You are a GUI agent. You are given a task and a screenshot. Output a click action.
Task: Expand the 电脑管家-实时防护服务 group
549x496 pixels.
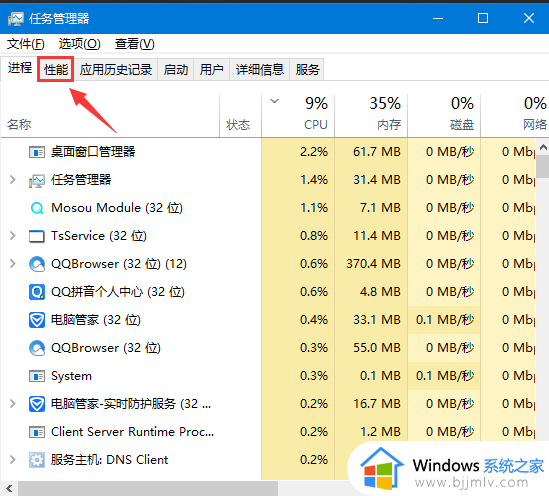click(x=13, y=404)
